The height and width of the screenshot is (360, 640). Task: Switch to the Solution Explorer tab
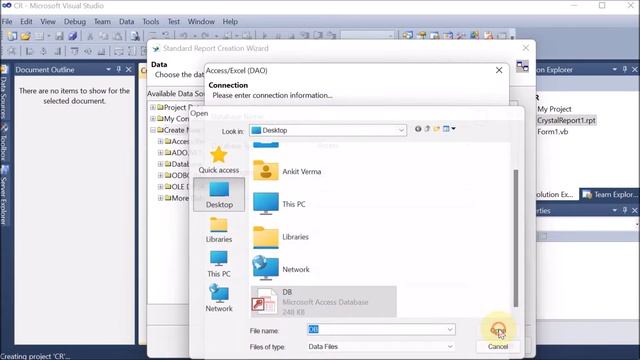555,195
